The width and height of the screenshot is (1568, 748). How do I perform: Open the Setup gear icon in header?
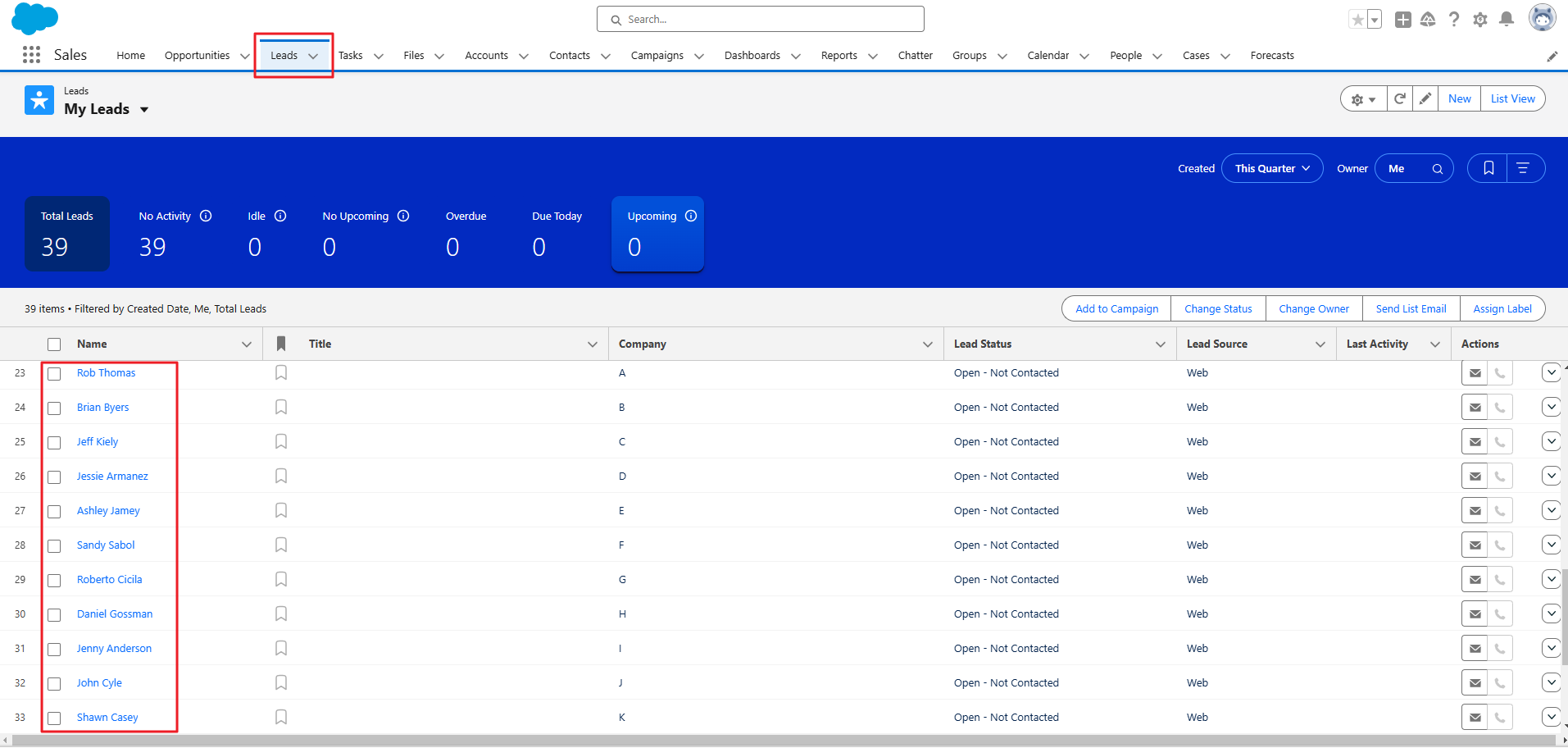tap(1479, 19)
